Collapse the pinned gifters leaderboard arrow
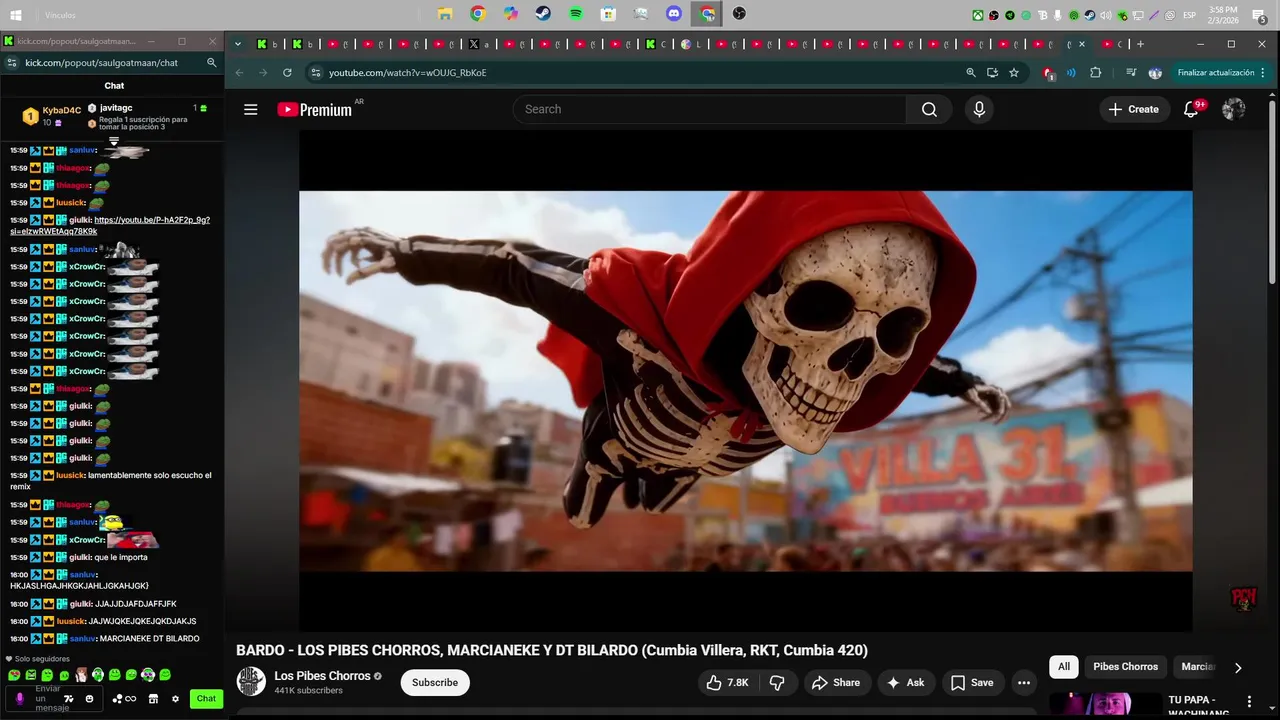 point(114,141)
